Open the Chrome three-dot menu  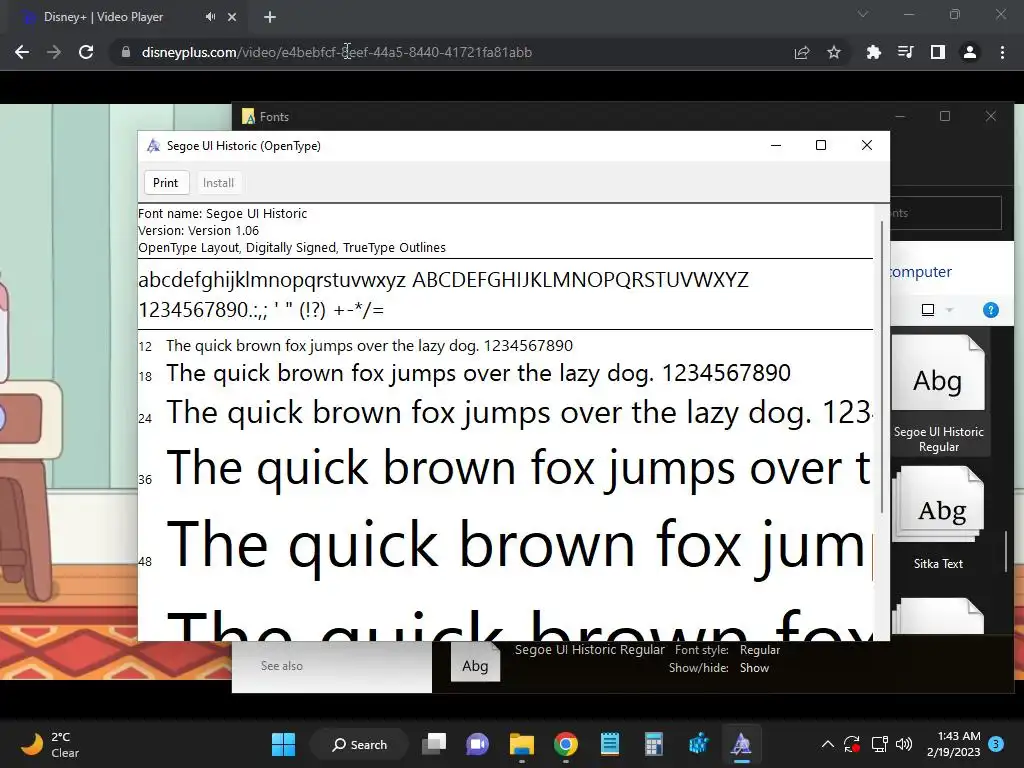[1002, 52]
